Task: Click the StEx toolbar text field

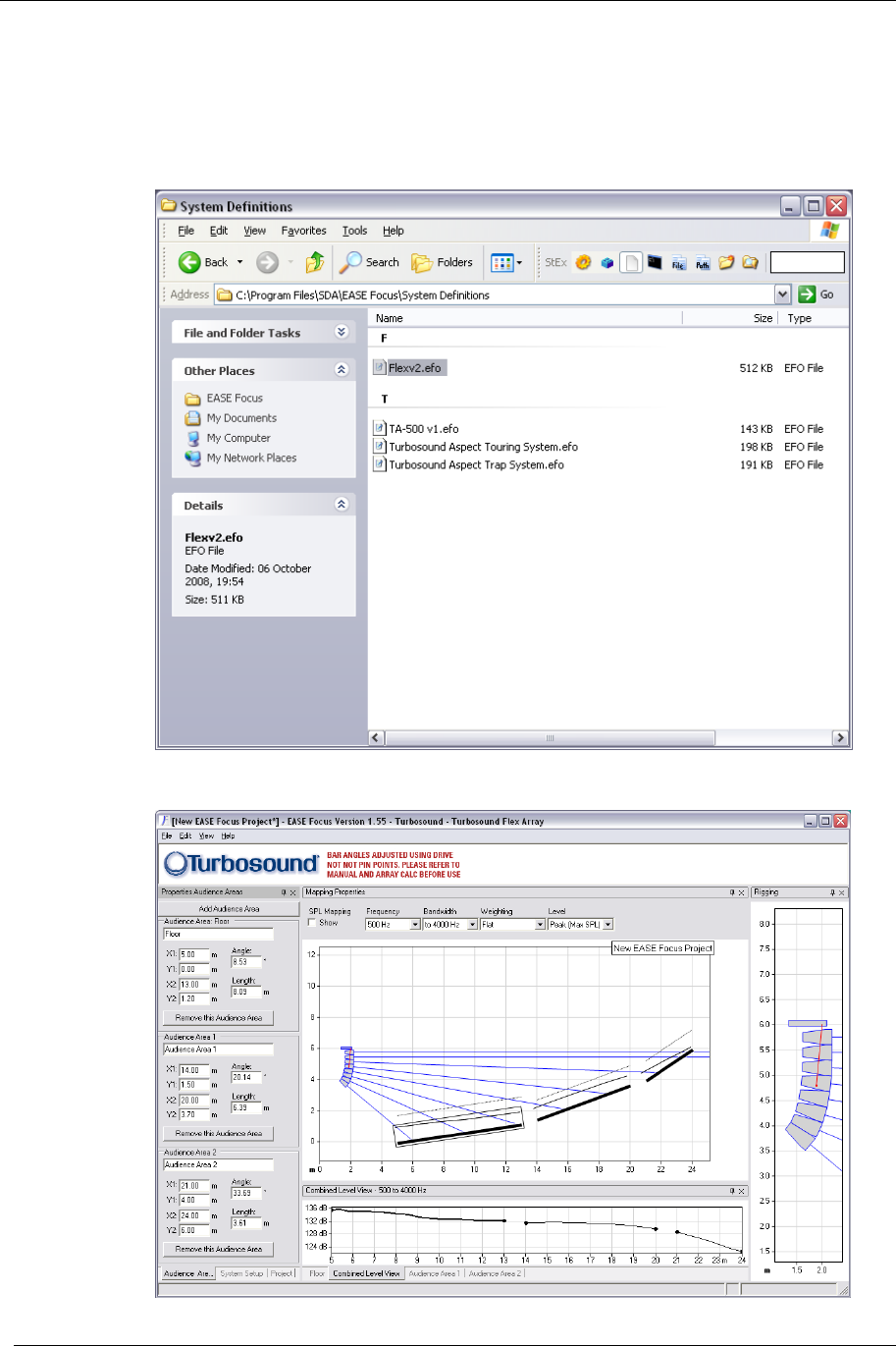Action: [807, 262]
